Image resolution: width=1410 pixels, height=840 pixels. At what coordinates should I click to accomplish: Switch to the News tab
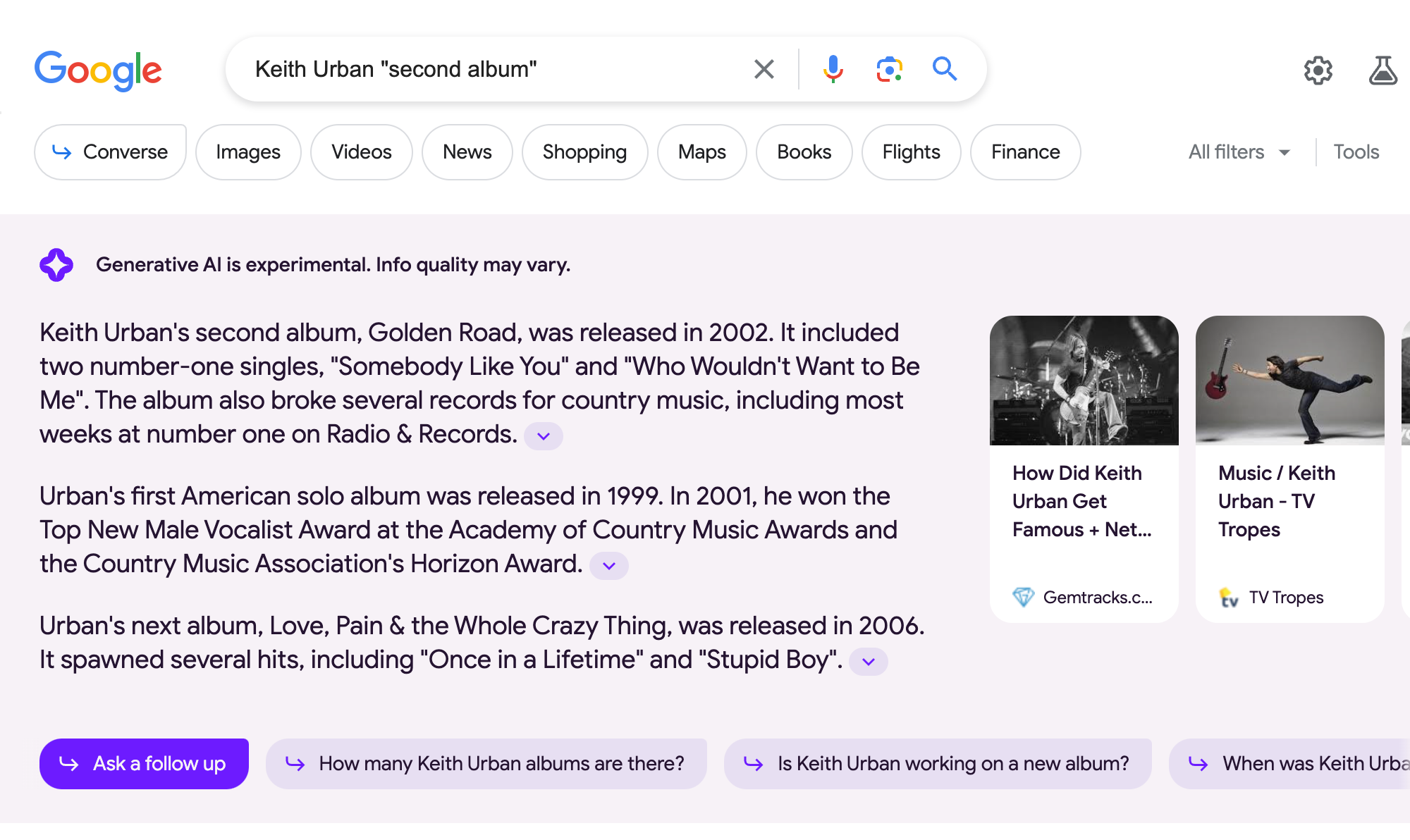click(x=467, y=152)
